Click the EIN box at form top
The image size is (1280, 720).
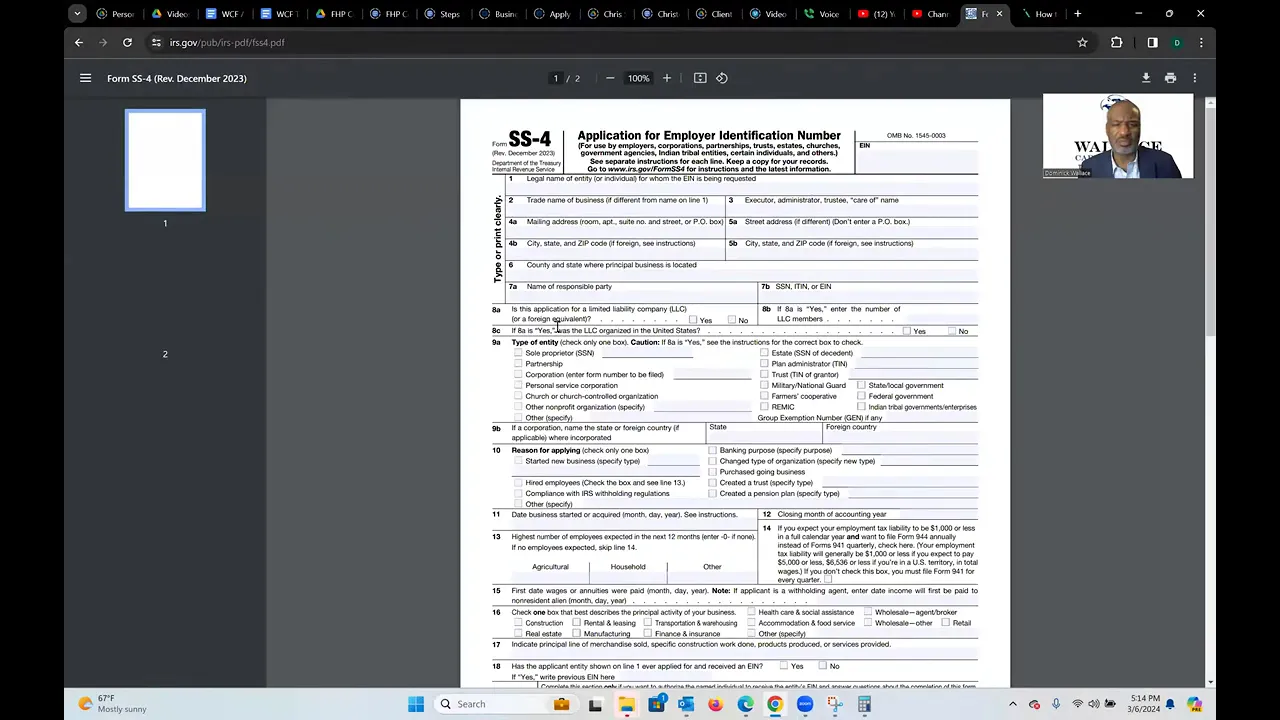click(x=917, y=160)
